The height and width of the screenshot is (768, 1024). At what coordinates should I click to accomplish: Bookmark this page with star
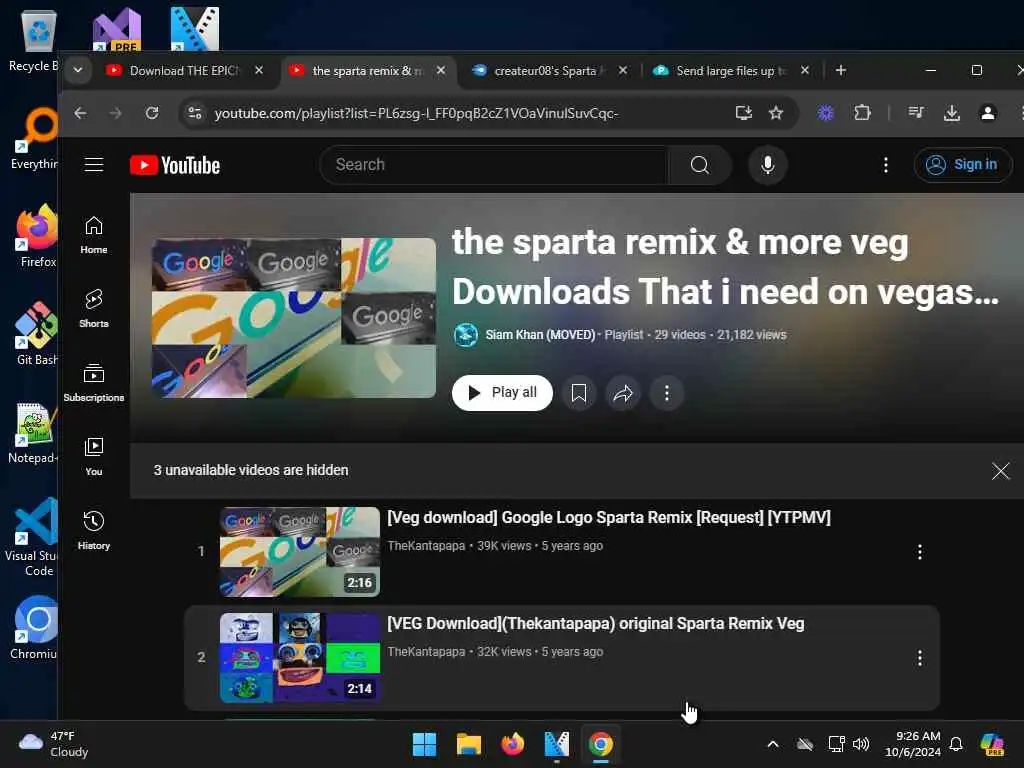(x=776, y=114)
